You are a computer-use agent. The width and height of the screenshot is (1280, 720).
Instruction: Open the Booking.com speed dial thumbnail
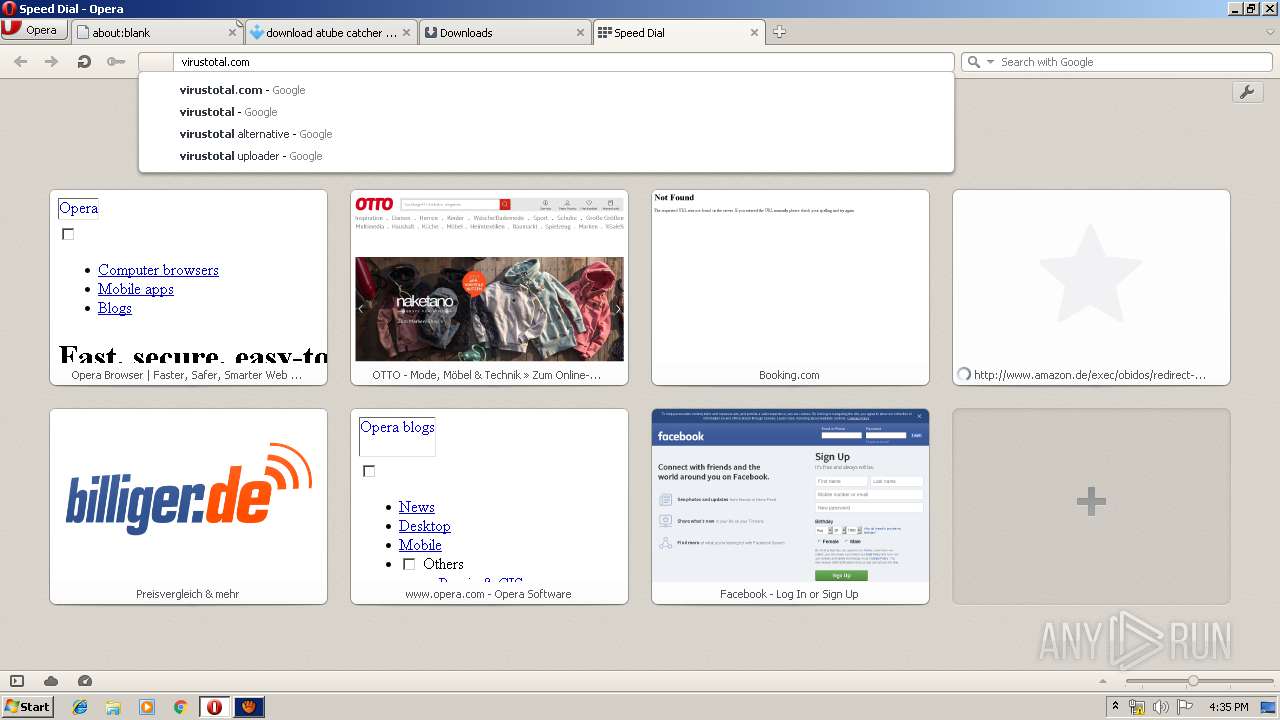(x=790, y=287)
